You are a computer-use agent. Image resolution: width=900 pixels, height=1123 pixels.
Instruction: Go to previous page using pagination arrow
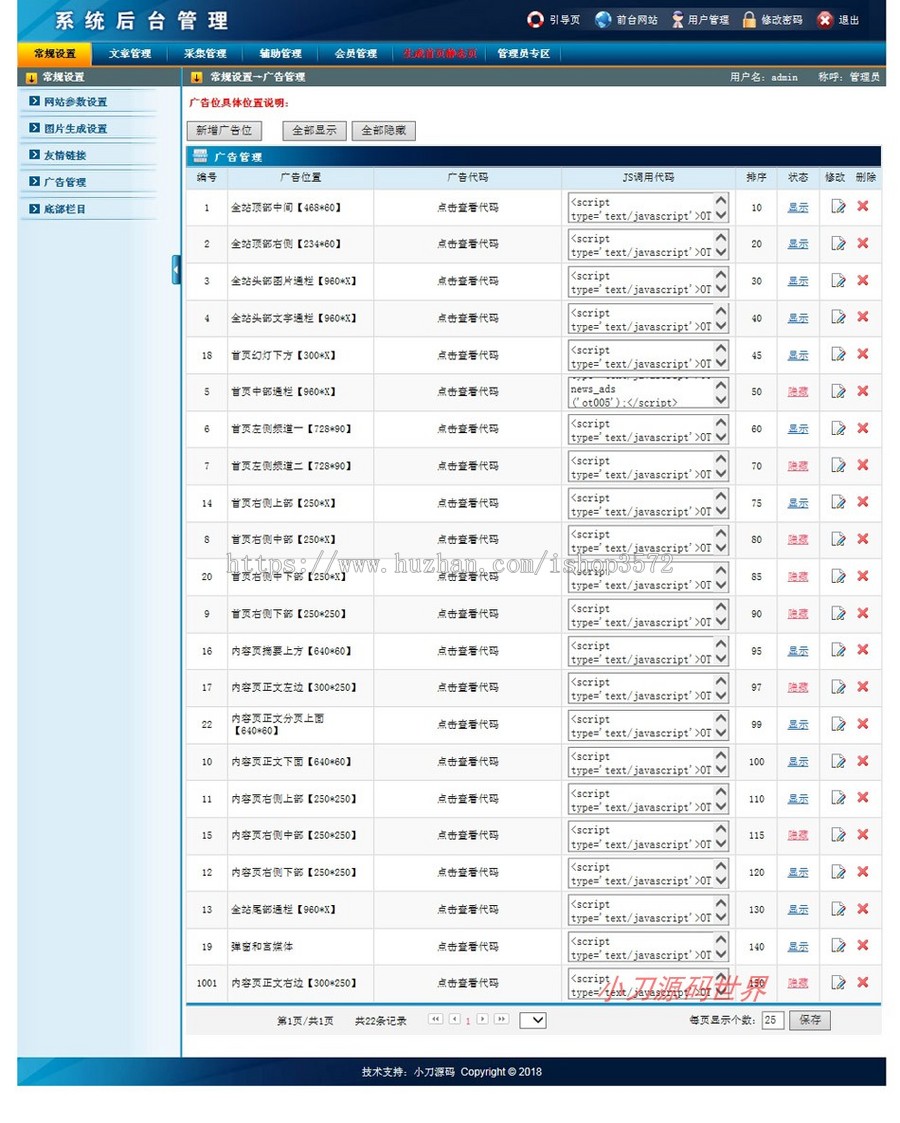(455, 1019)
